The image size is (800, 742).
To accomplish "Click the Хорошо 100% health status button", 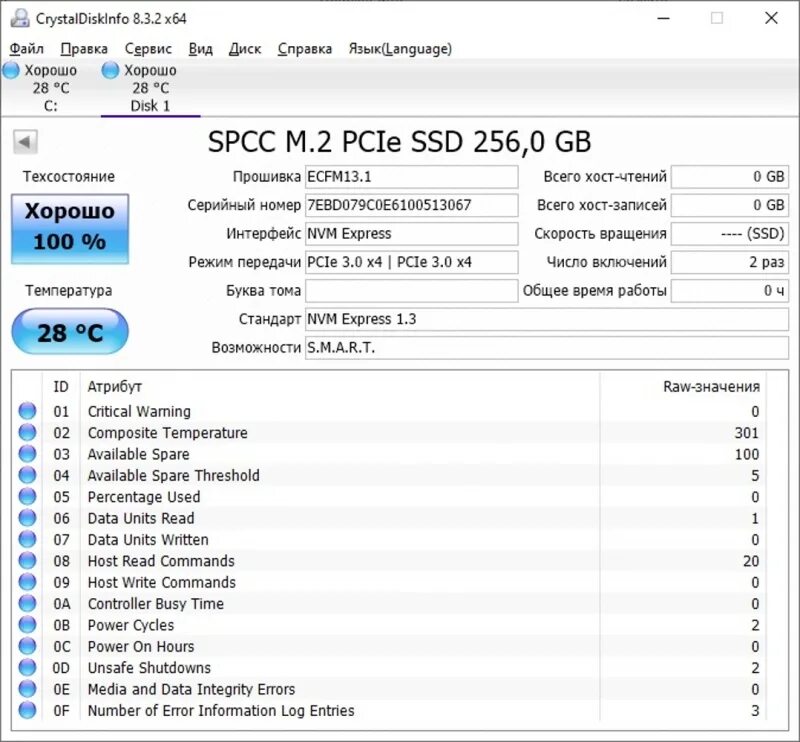I will pyautogui.click(x=69, y=229).
